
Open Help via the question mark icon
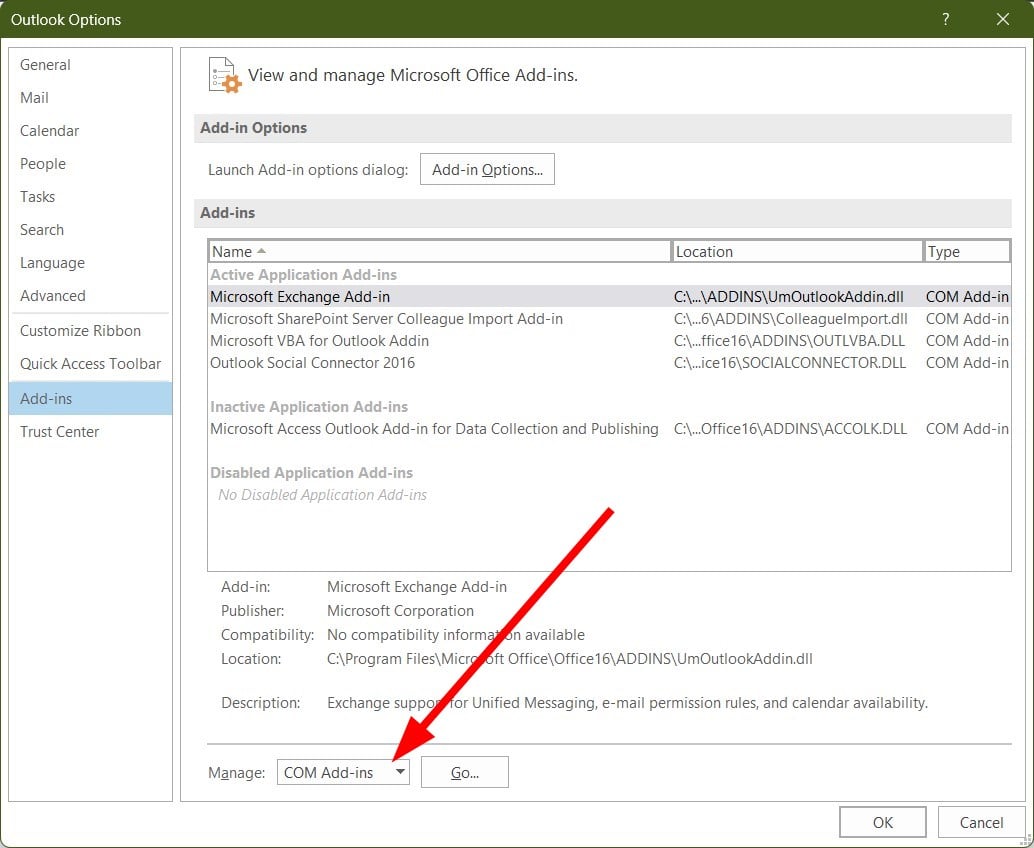(945, 19)
